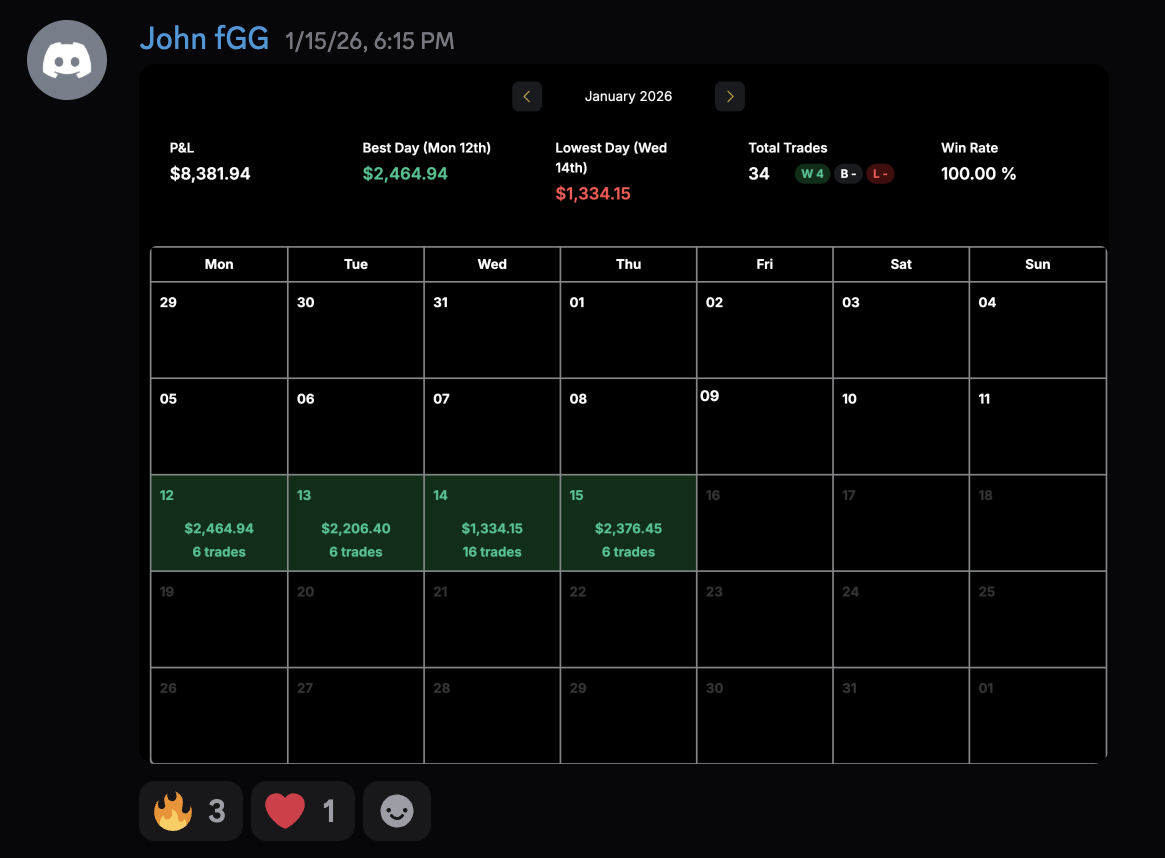This screenshot has height=858, width=1165.
Task: Select Tuesday 13 calendar day cell
Action: coord(356,522)
